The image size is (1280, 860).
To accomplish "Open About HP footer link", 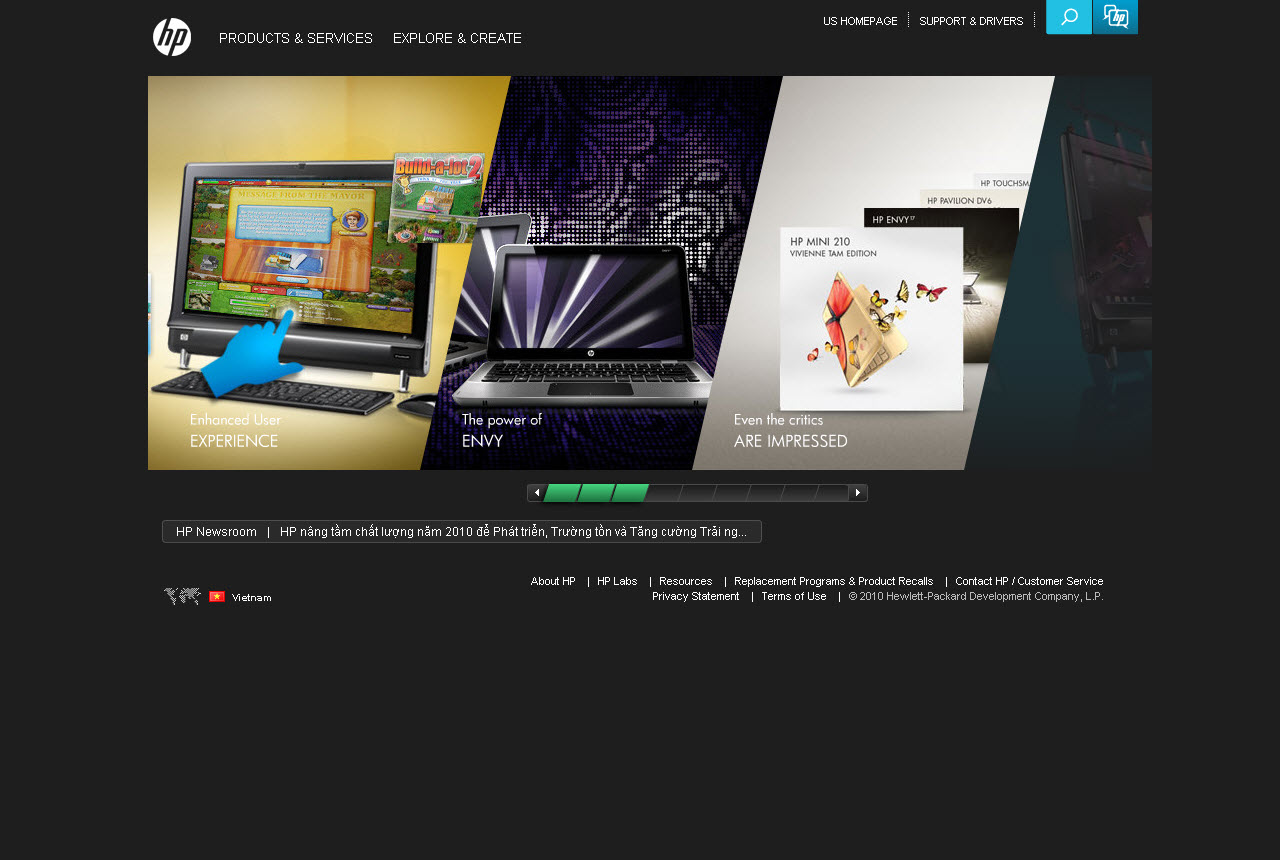I will pos(553,581).
